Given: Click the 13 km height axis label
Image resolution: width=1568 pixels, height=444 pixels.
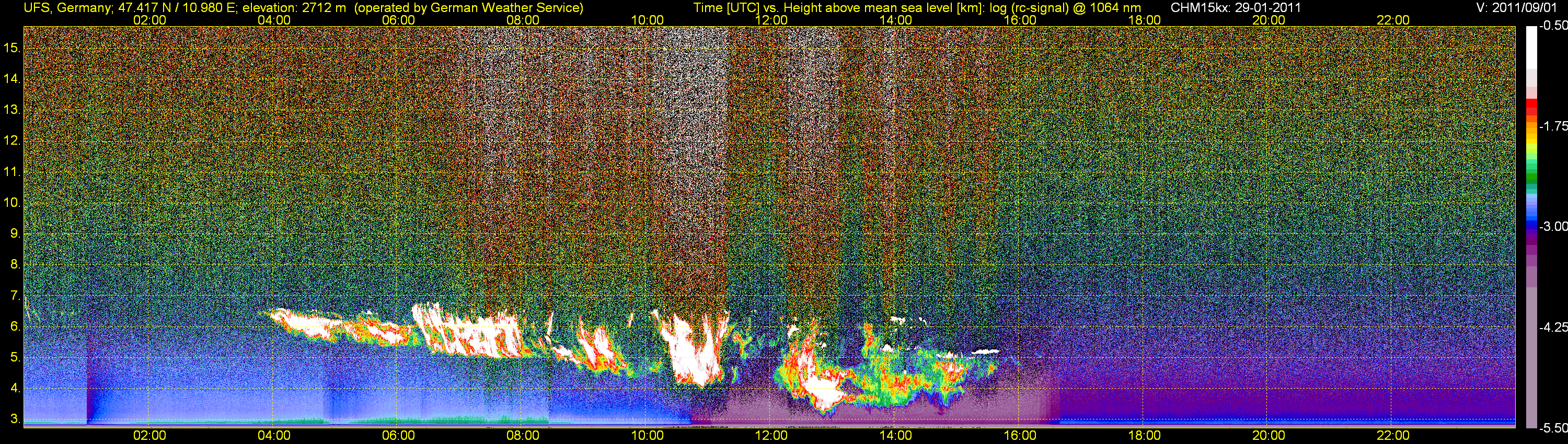Looking at the screenshot, I should point(11,110).
